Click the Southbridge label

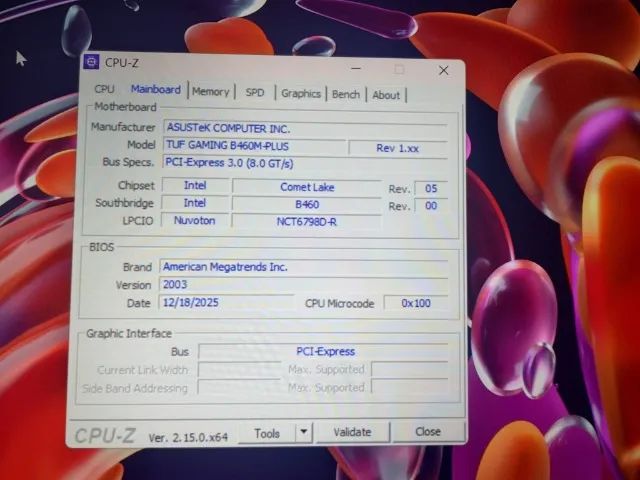coord(124,203)
